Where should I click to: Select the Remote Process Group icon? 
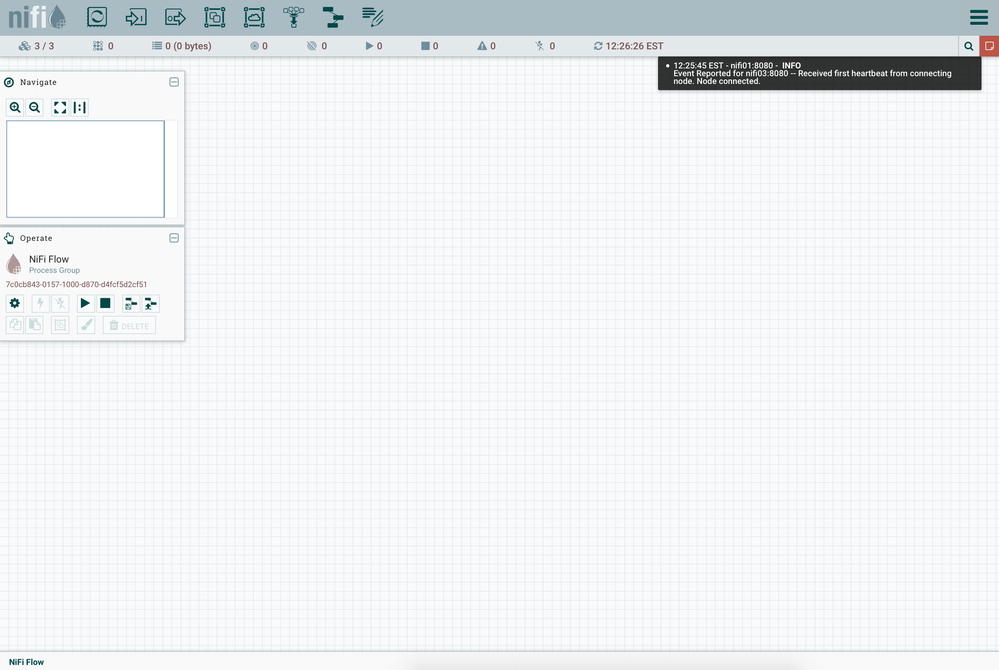tap(253, 16)
